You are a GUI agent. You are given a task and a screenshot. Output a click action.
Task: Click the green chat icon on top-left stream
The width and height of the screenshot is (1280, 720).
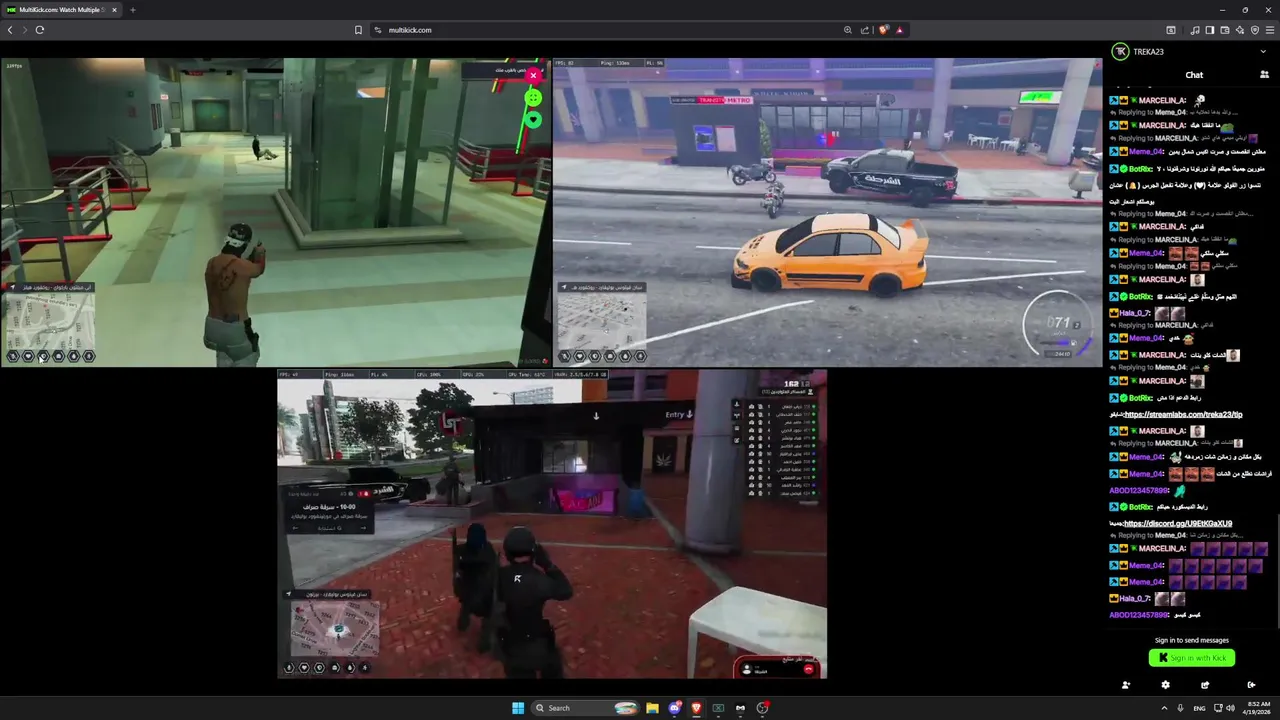pos(533,119)
